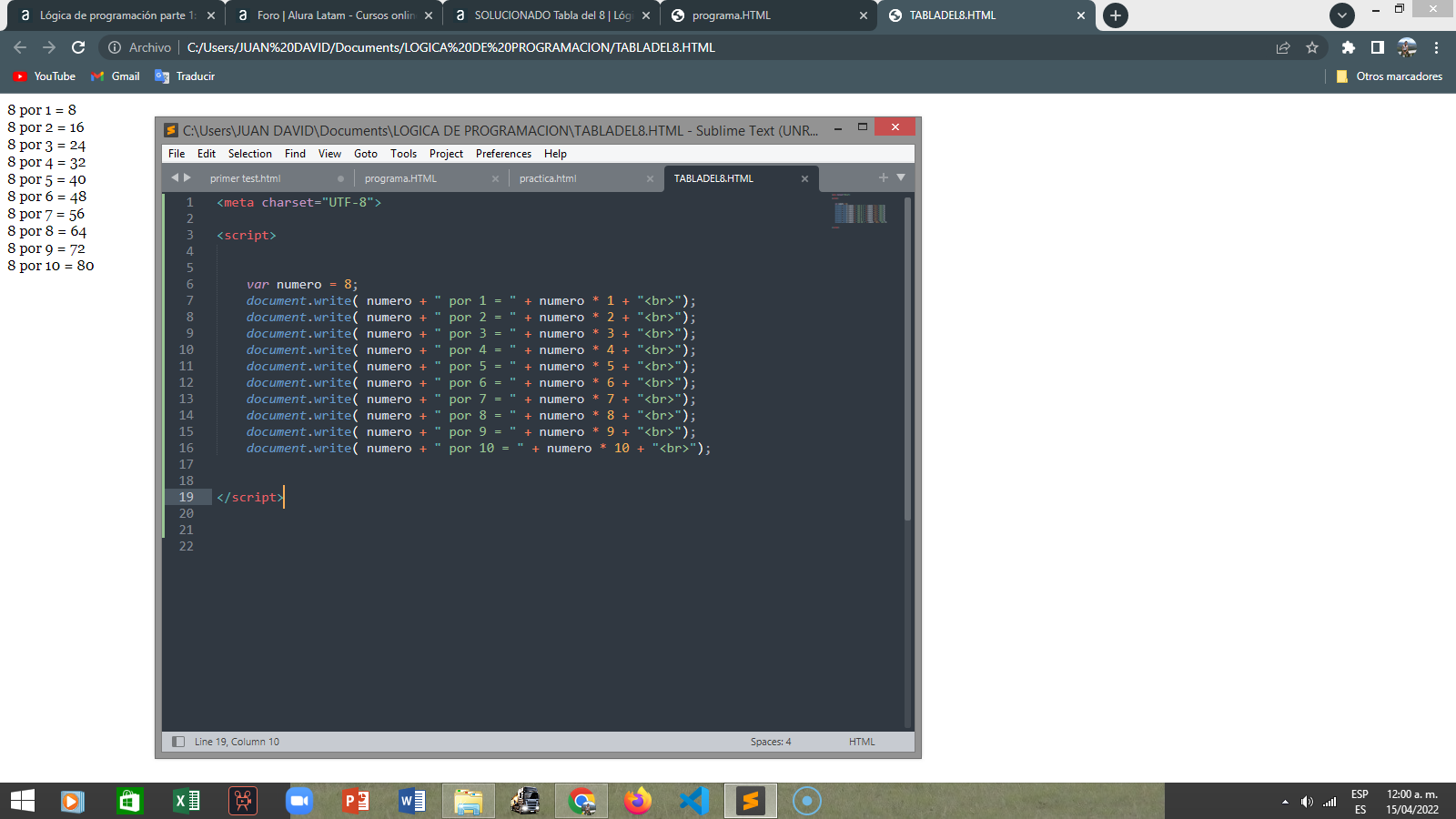This screenshot has width=1456, height=819.
Task: Open the View menu in Sublime Text
Action: pos(329,154)
